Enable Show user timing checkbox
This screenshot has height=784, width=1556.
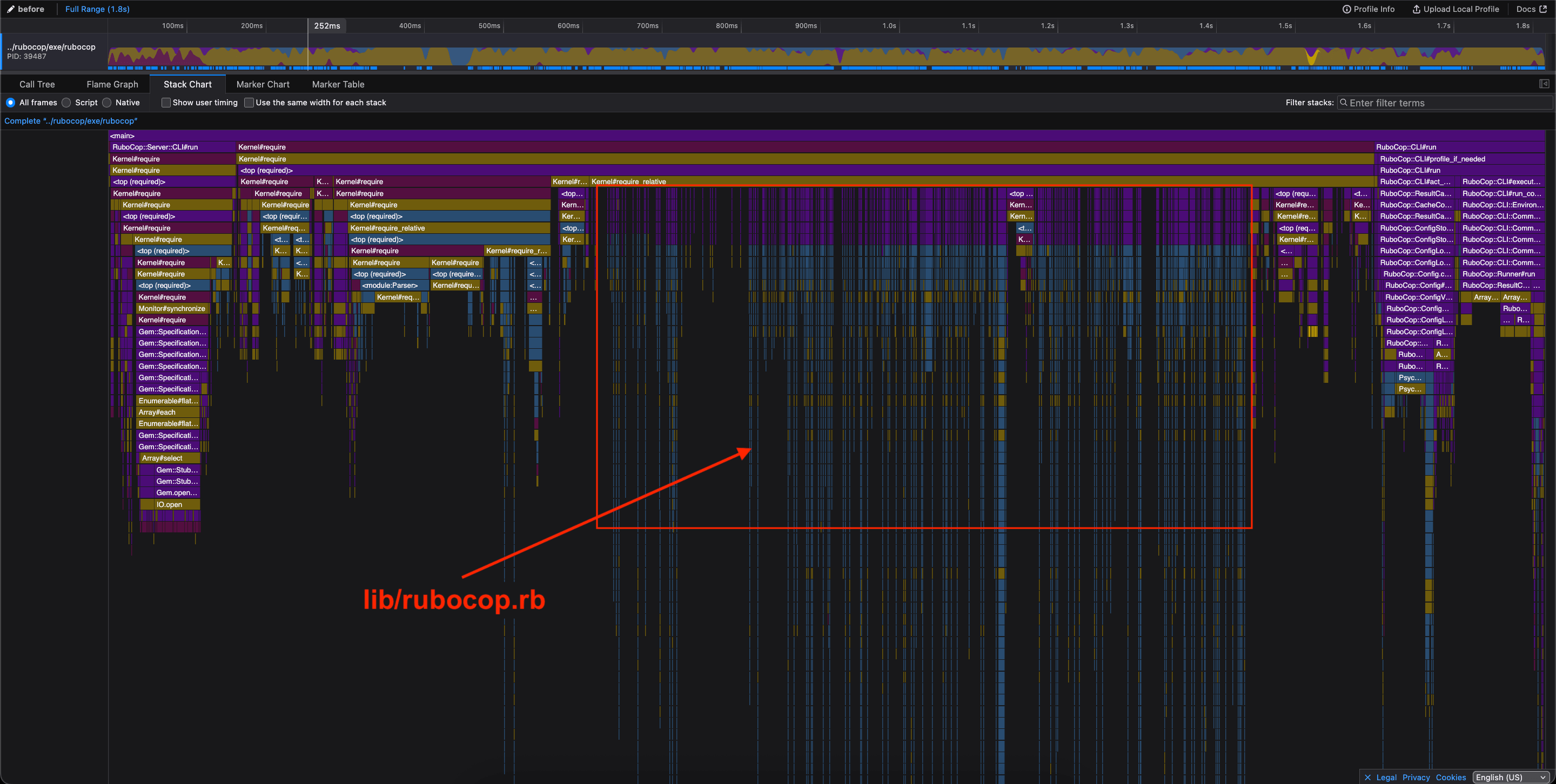(165, 103)
